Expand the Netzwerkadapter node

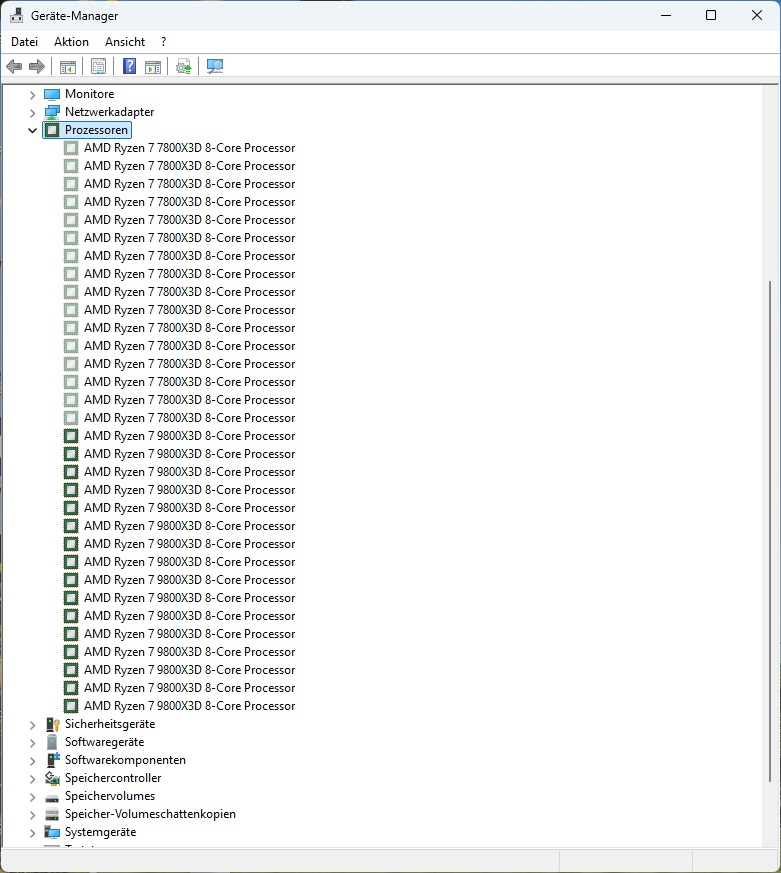point(32,112)
